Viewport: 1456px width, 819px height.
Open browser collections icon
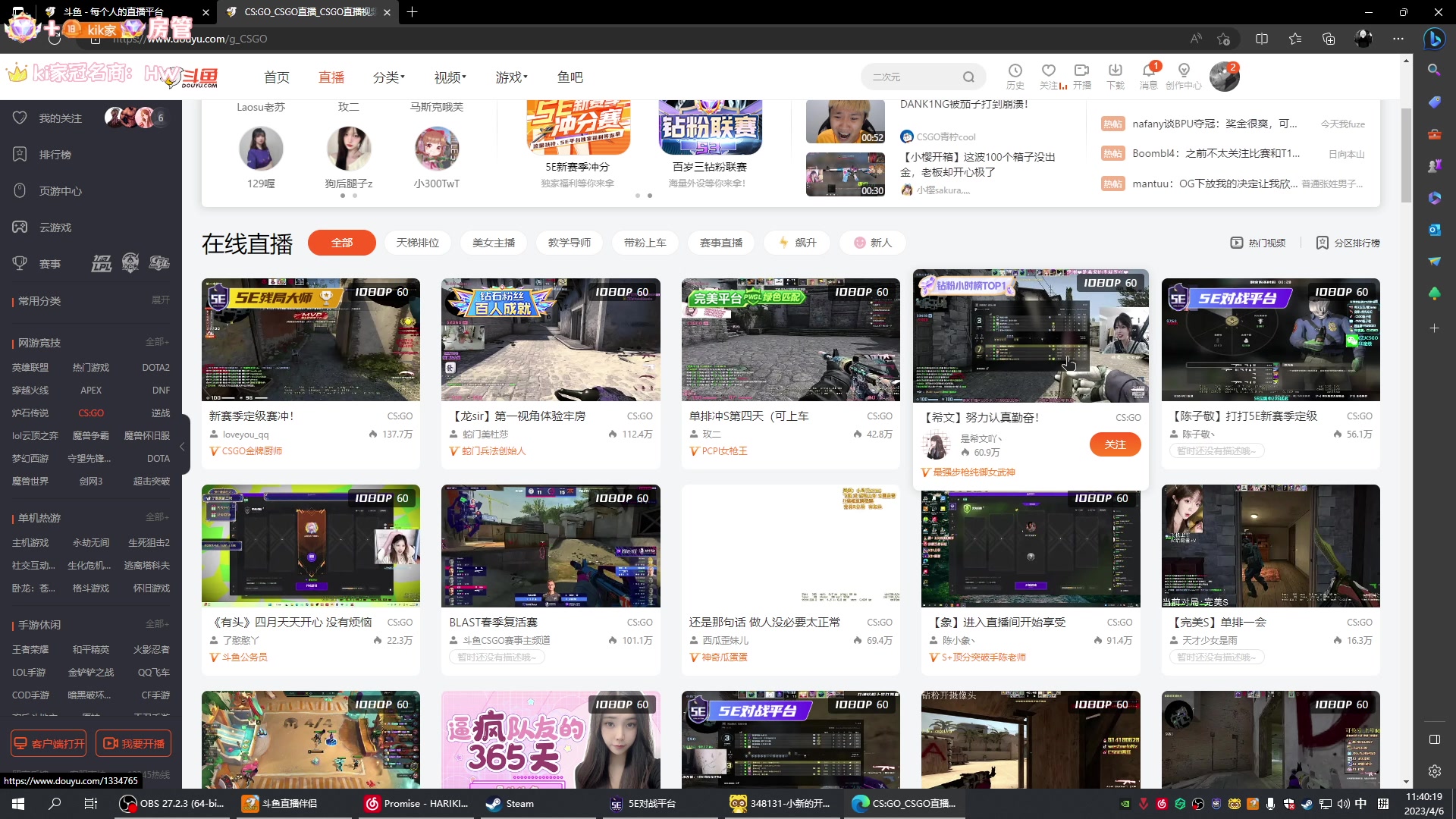point(1329,39)
